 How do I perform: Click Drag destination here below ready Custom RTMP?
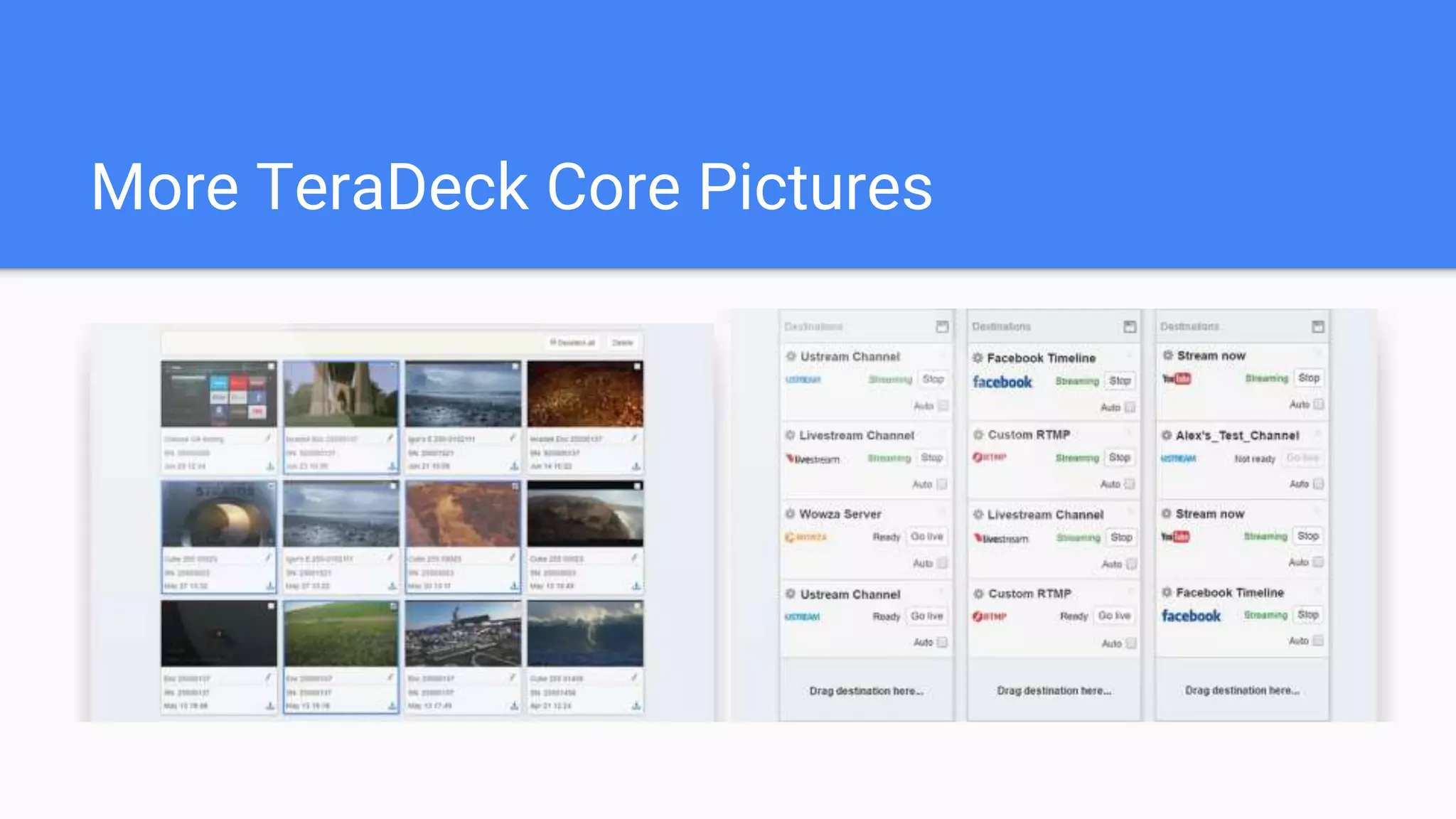tap(1054, 690)
